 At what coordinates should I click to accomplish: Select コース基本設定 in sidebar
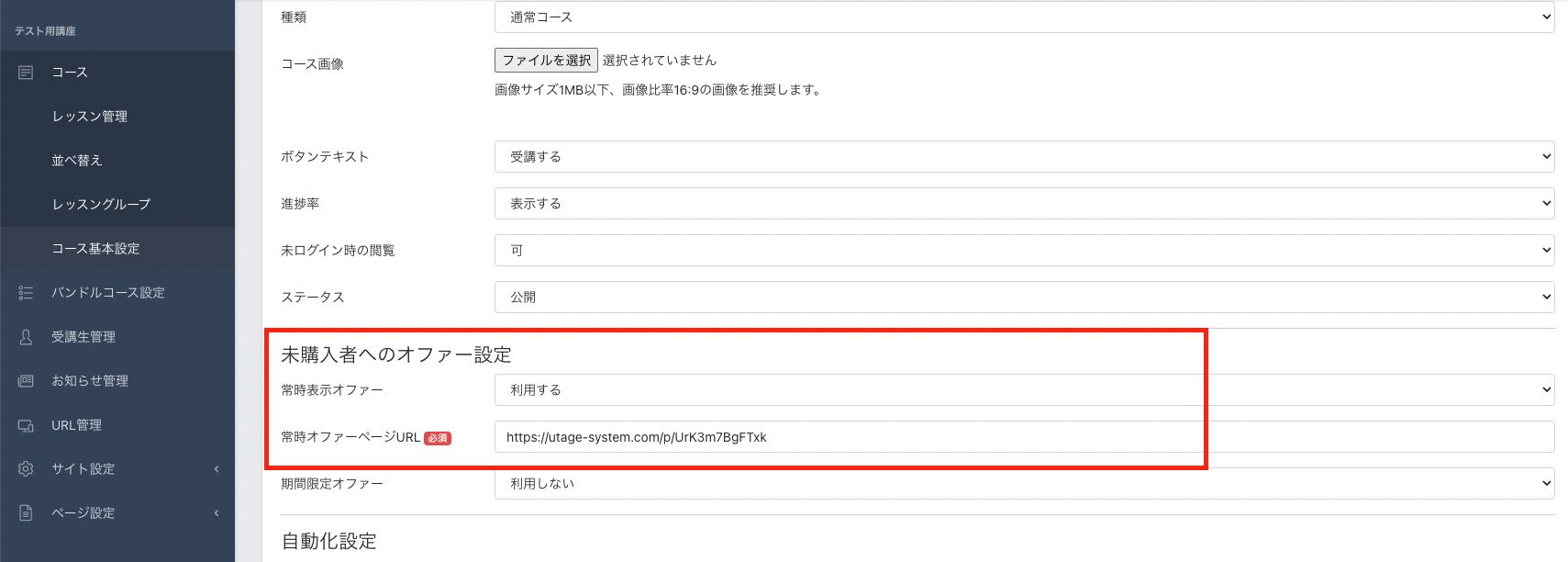coord(95,249)
